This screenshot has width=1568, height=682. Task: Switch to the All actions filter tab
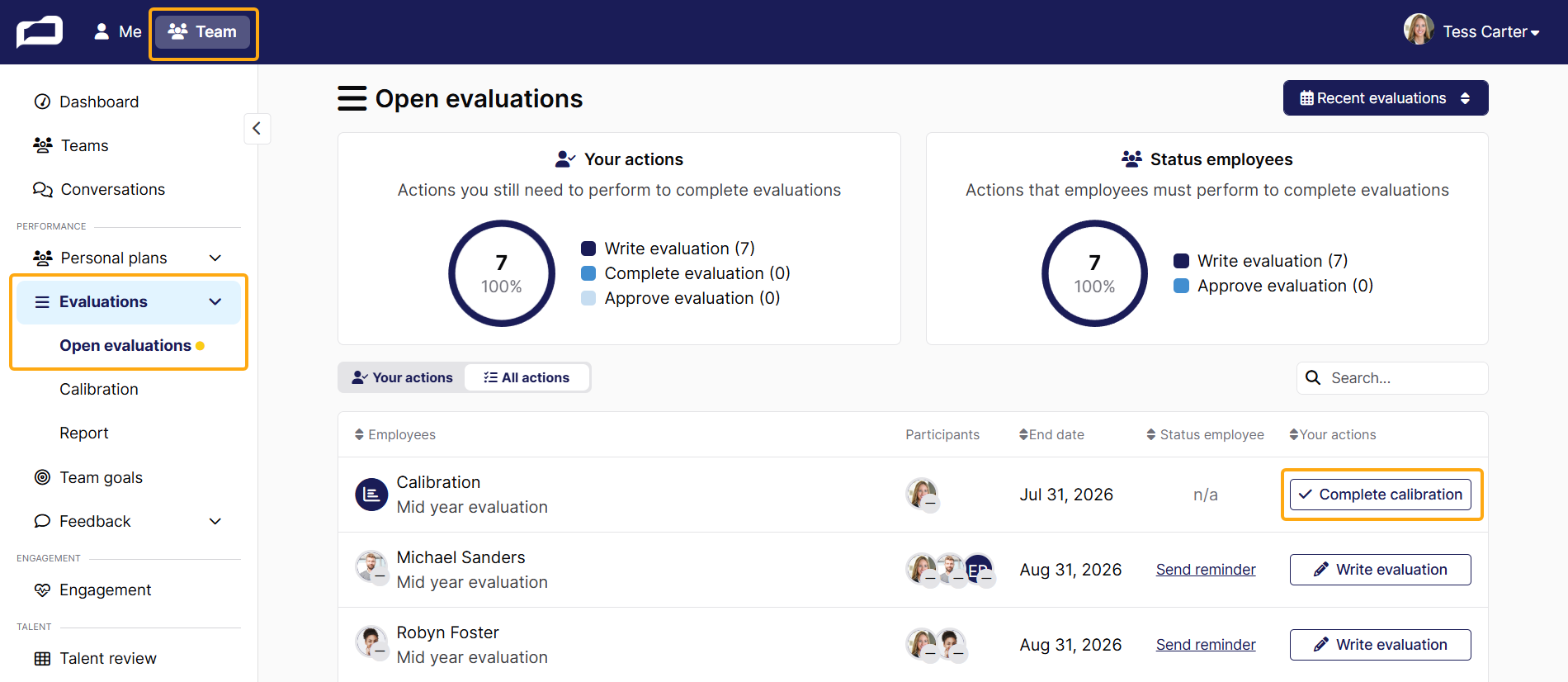[527, 377]
